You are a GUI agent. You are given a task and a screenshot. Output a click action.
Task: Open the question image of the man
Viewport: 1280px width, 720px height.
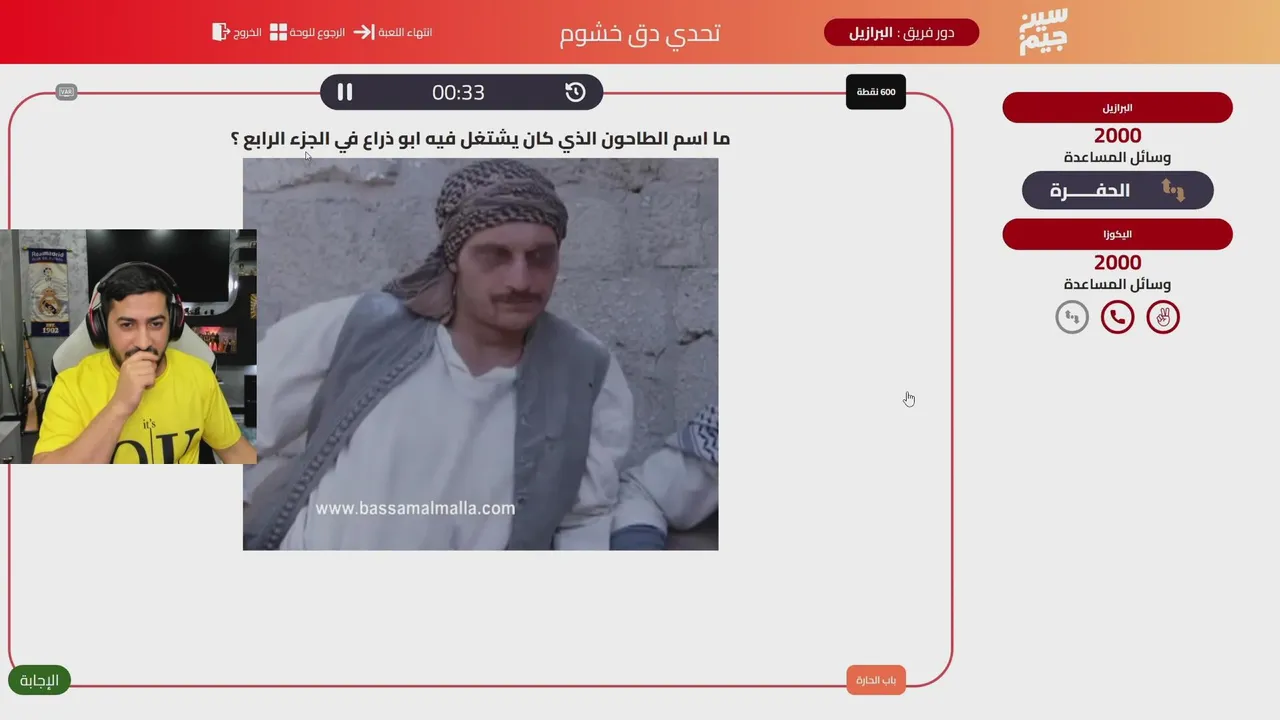[x=480, y=354]
